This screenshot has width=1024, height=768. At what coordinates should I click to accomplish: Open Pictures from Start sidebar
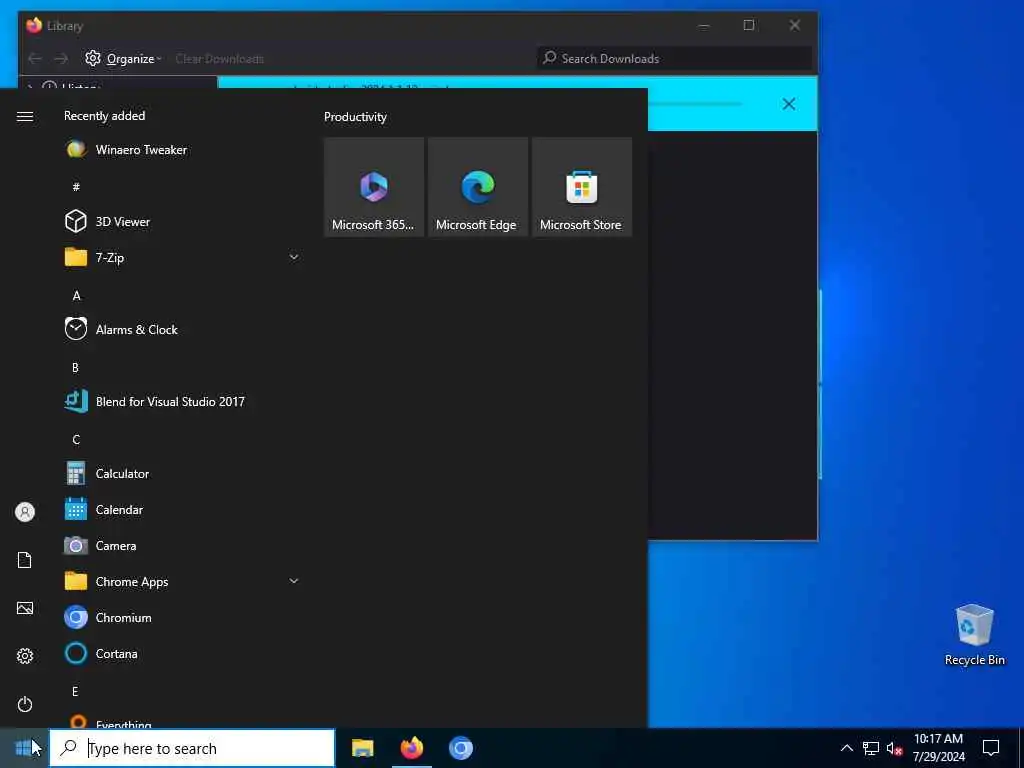coord(25,608)
